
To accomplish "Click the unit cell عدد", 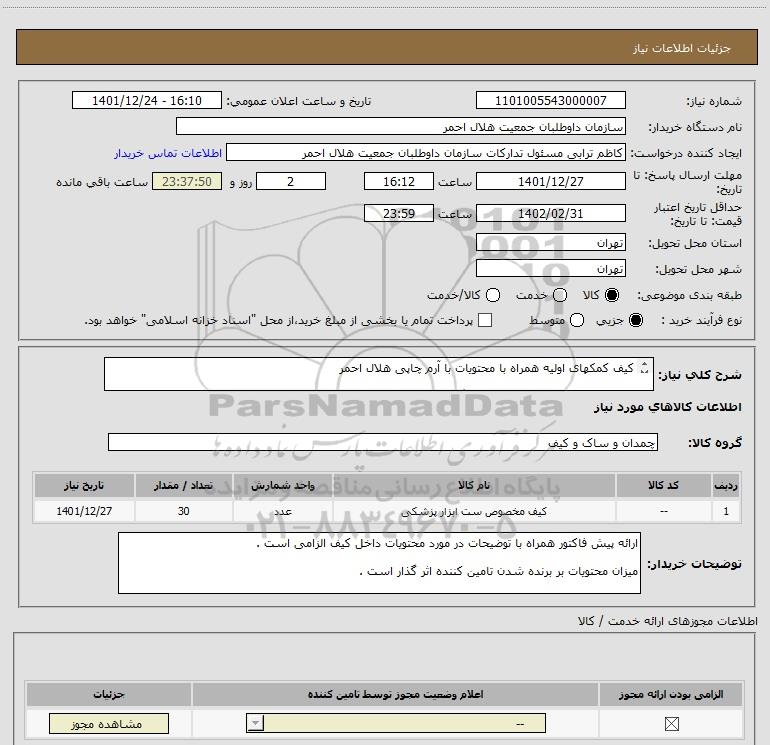I will click(x=283, y=511).
